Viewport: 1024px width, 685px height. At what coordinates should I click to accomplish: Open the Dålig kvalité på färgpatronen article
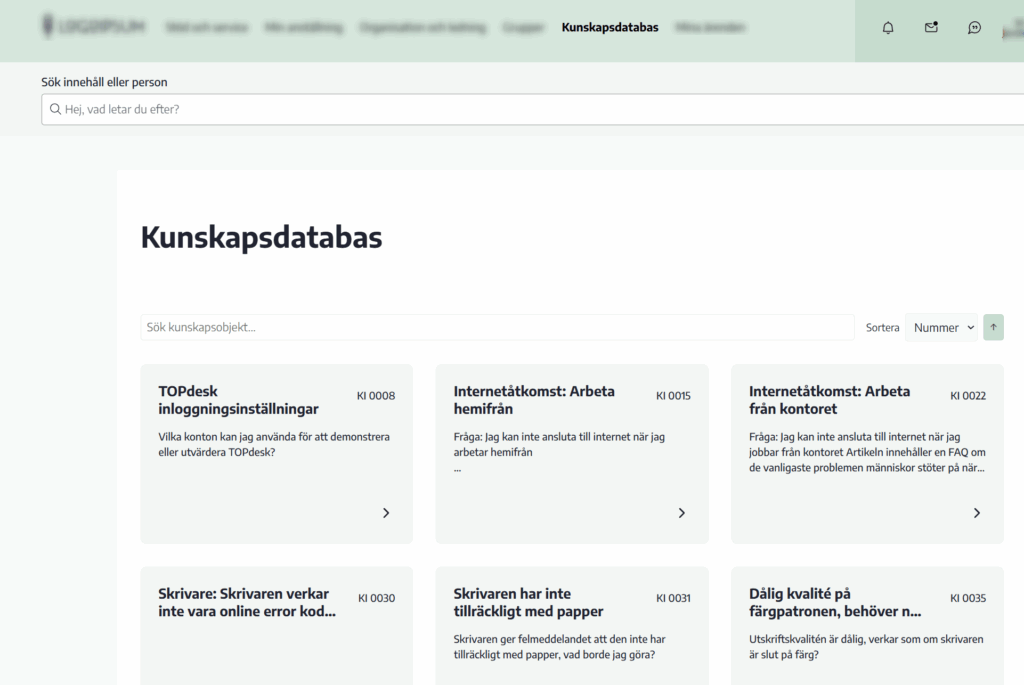(834, 602)
